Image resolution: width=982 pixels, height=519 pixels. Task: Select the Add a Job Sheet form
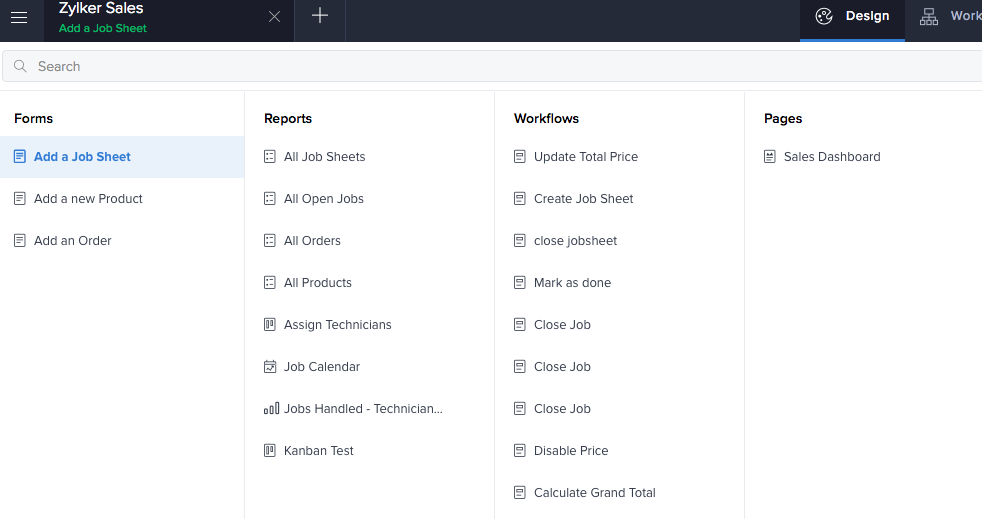[82, 157]
